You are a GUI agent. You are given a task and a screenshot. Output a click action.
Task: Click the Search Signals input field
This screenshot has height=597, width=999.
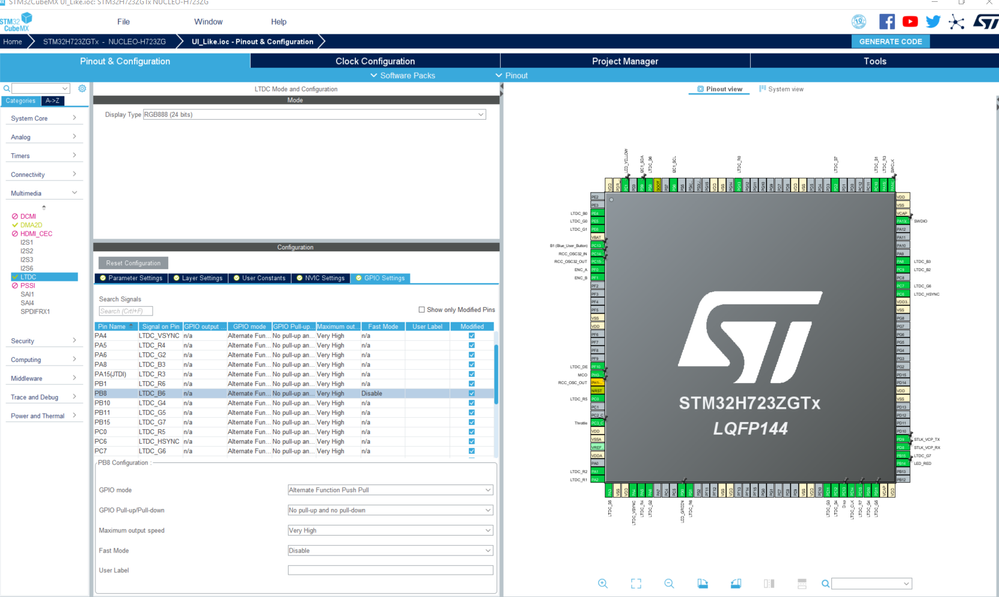coord(126,311)
